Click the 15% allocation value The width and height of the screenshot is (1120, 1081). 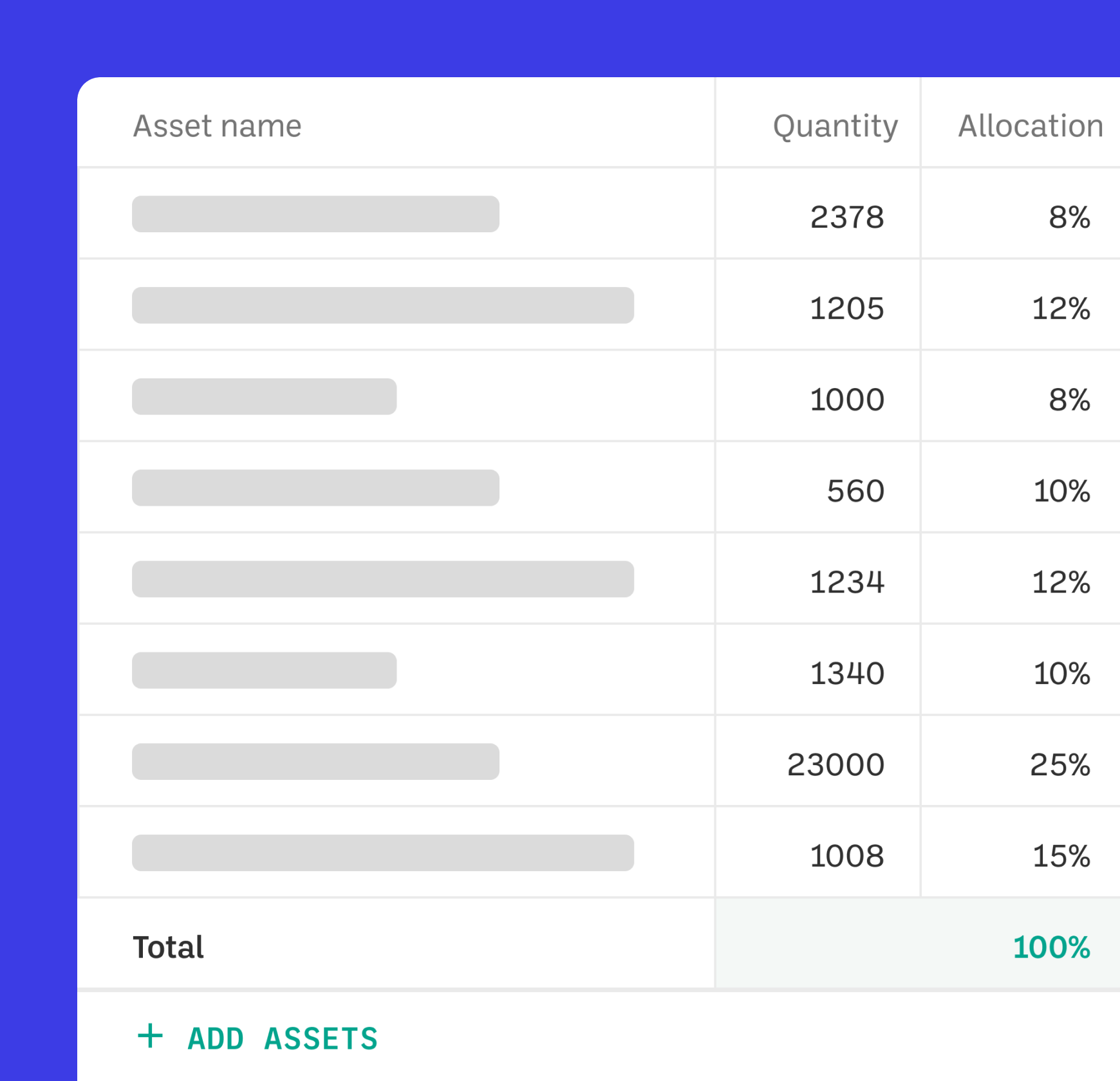[1061, 856]
